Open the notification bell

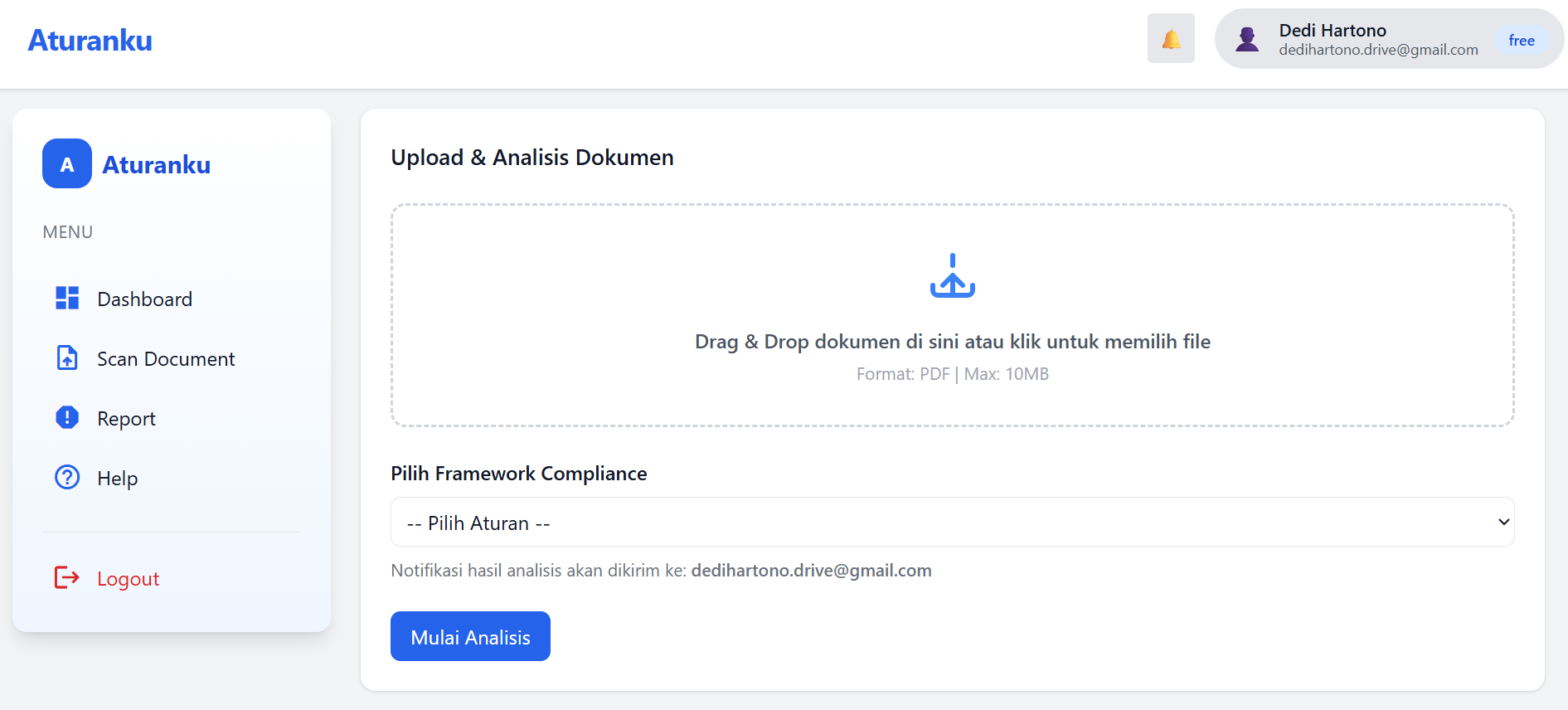[x=1171, y=38]
